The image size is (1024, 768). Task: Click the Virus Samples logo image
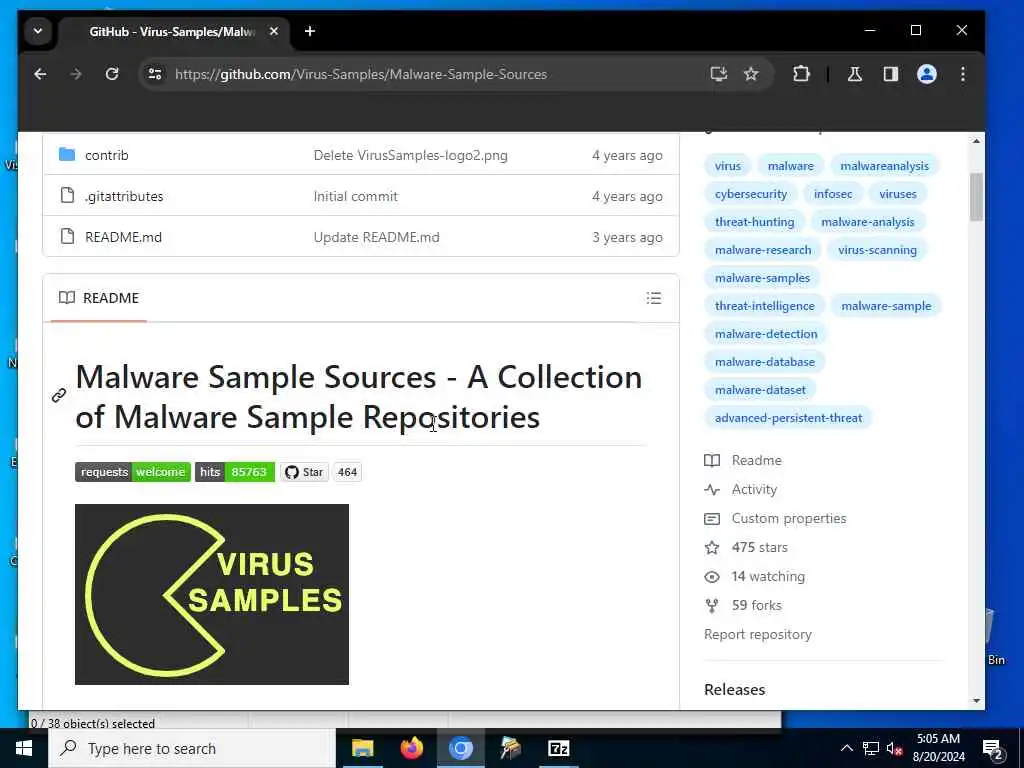[x=212, y=594]
